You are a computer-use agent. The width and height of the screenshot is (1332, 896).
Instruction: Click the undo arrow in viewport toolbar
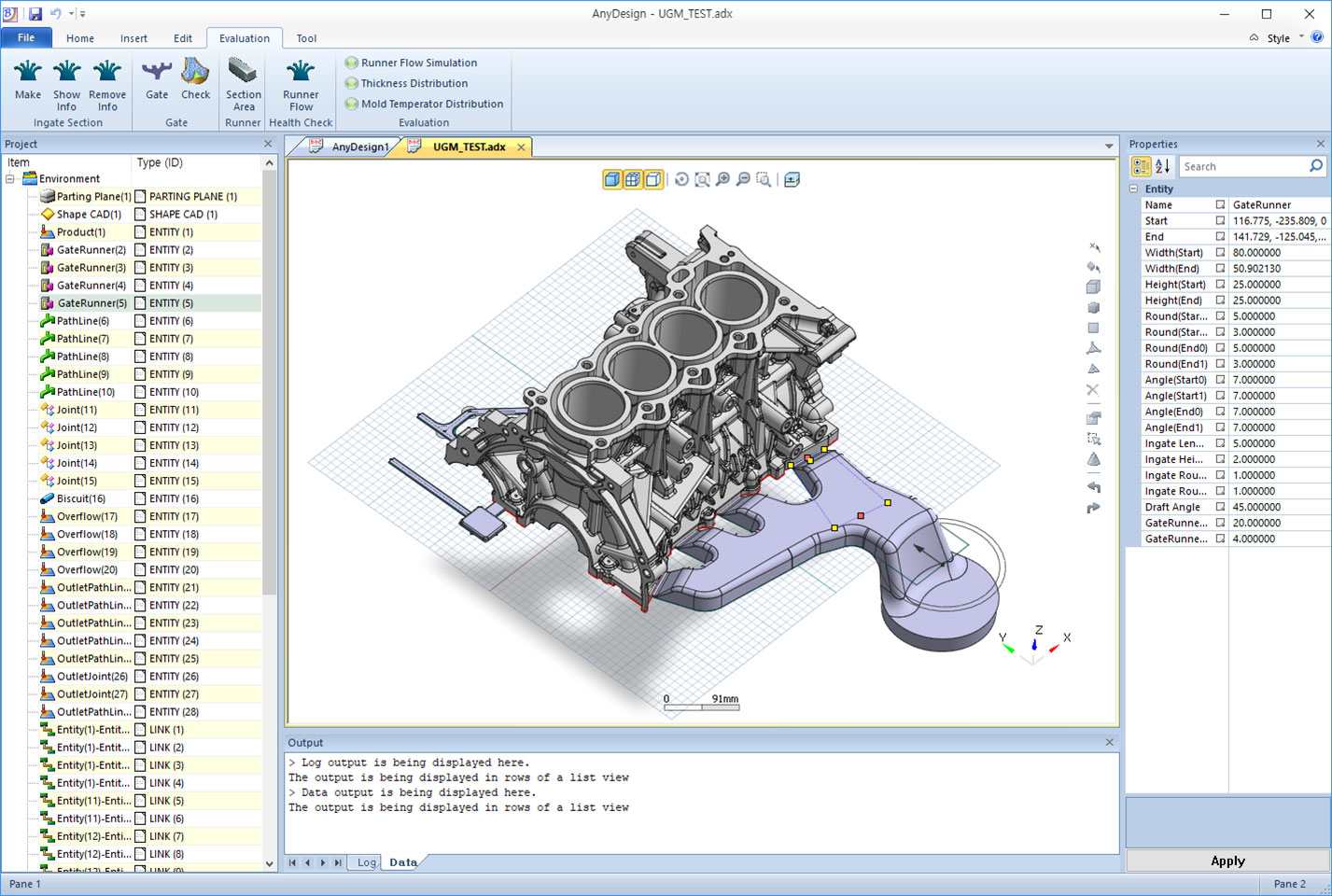(1093, 486)
